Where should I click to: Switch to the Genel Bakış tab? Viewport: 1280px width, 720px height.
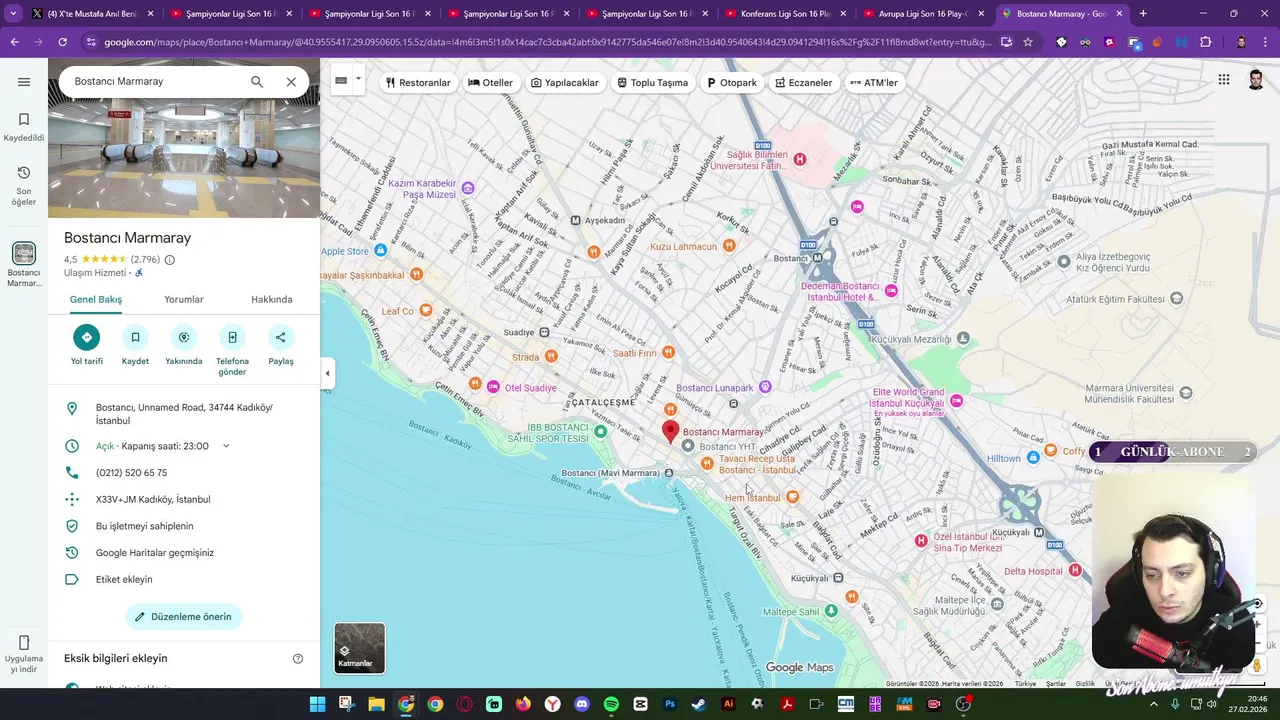pyautogui.click(x=96, y=299)
